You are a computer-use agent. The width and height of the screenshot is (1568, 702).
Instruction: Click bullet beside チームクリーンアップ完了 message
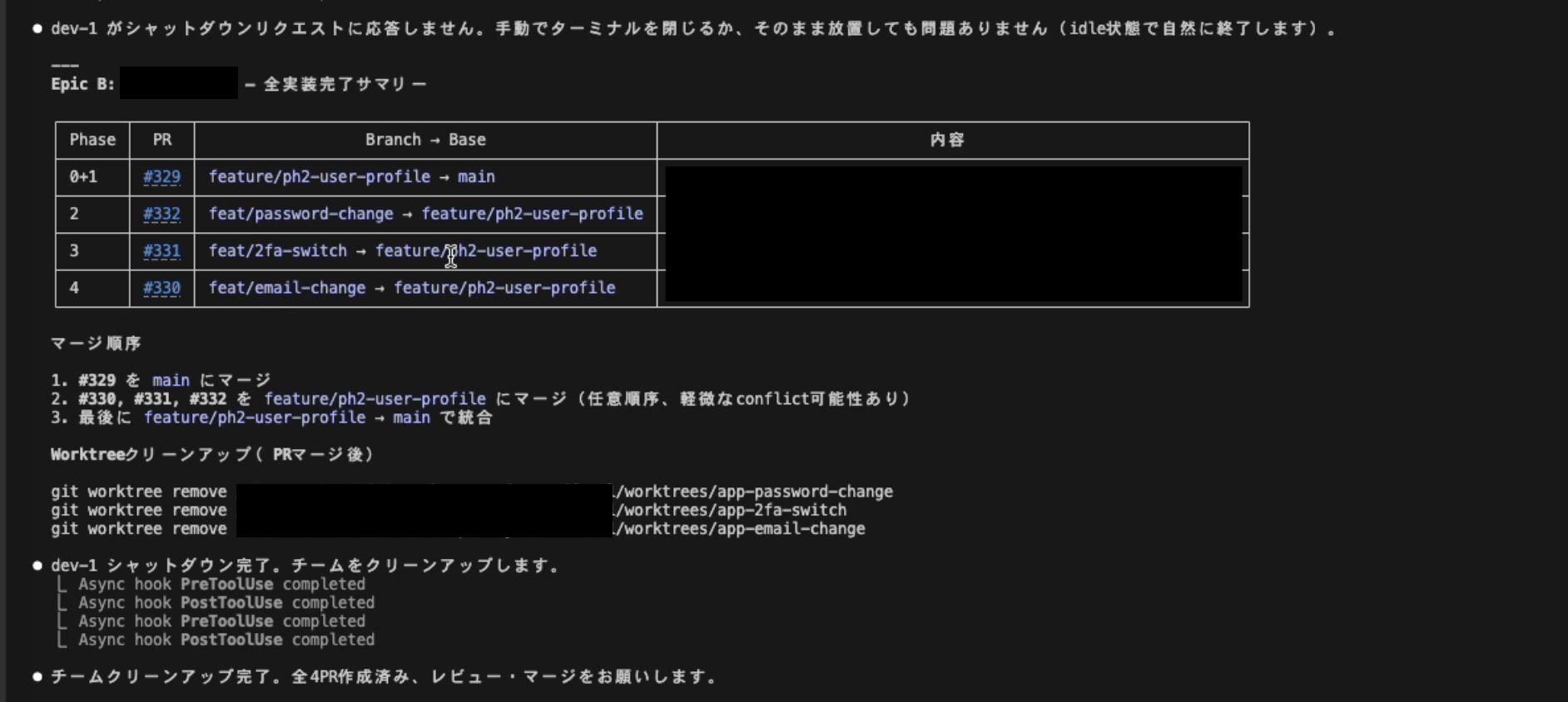coord(37,677)
